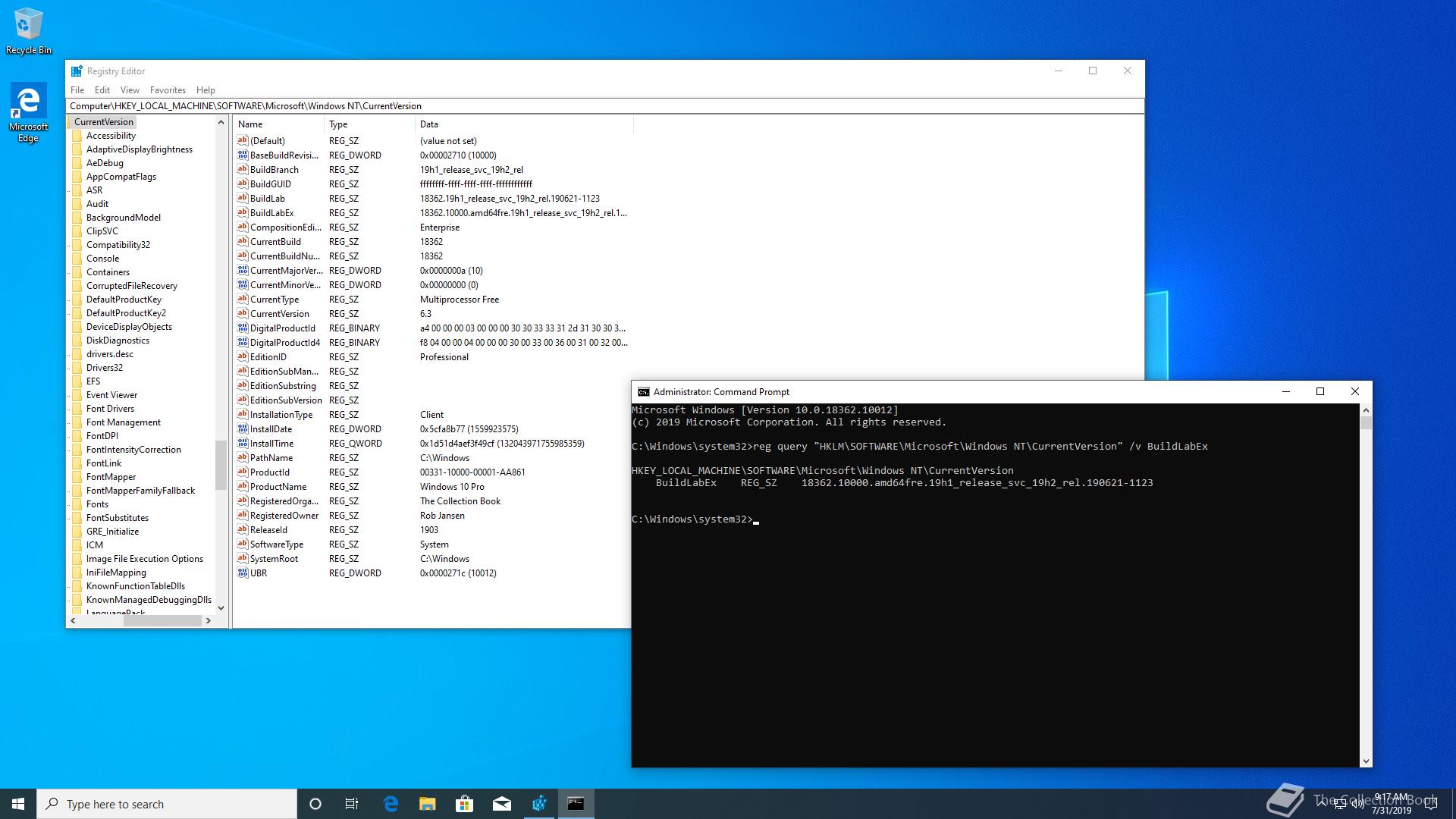Open the File menu in Registry Editor

tap(77, 90)
